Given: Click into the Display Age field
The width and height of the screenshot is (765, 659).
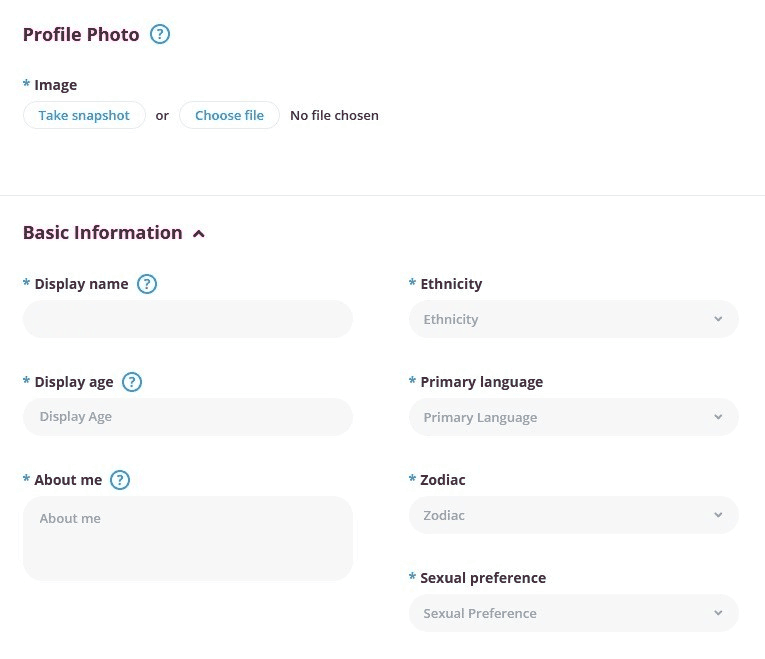Looking at the screenshot, I should tap(188, 417).
